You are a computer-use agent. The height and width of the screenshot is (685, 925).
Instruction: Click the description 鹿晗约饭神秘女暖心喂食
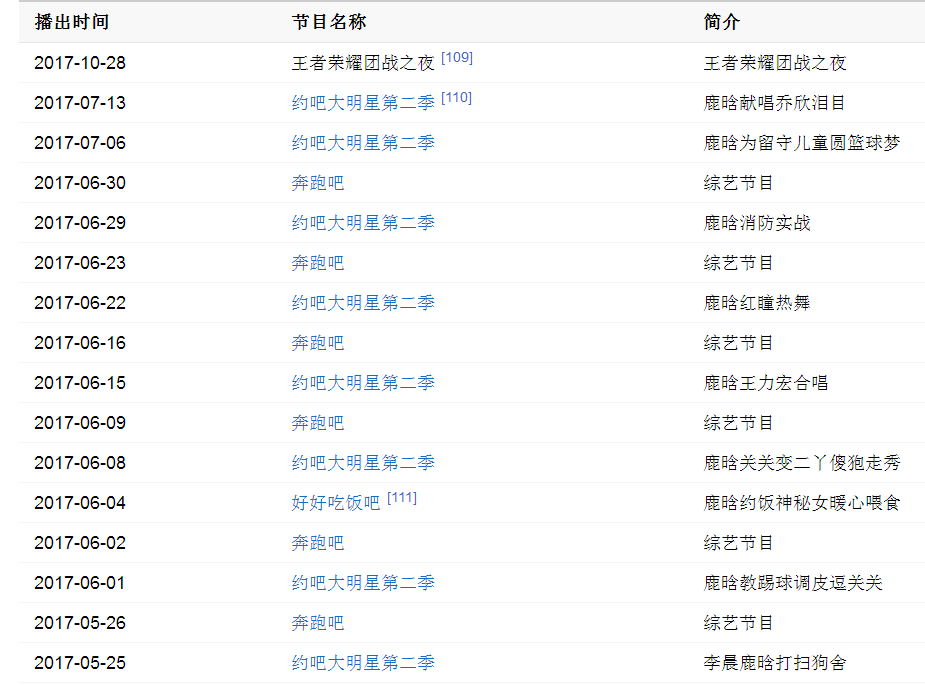click(802, 503)
